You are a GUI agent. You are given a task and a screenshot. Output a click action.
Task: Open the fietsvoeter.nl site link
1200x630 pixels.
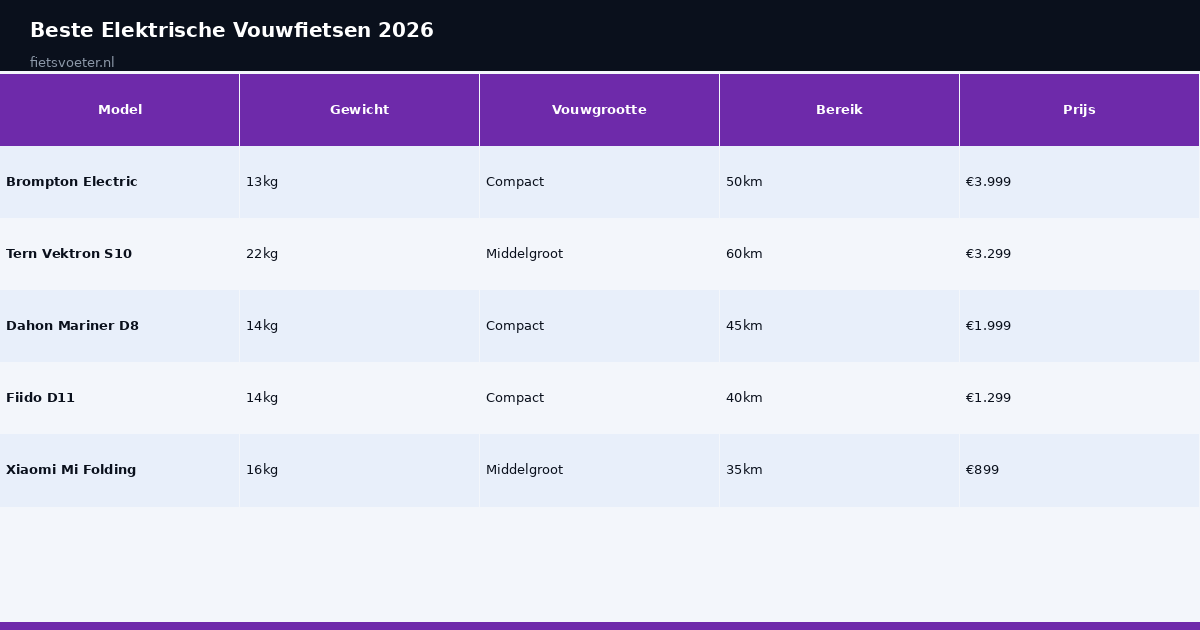click(x=72, y=62)
